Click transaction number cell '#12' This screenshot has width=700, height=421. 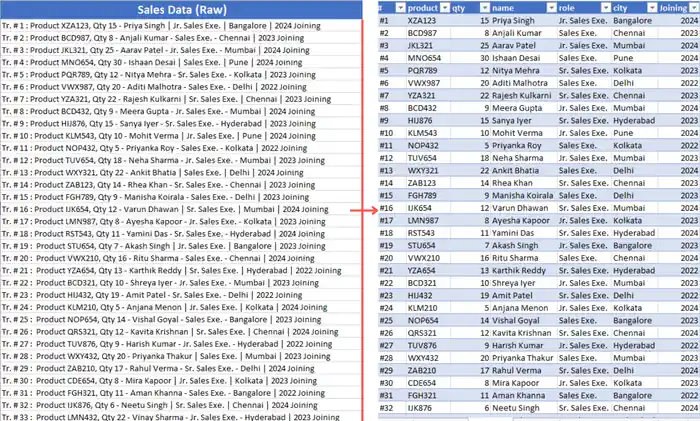(x=392, y=158)
